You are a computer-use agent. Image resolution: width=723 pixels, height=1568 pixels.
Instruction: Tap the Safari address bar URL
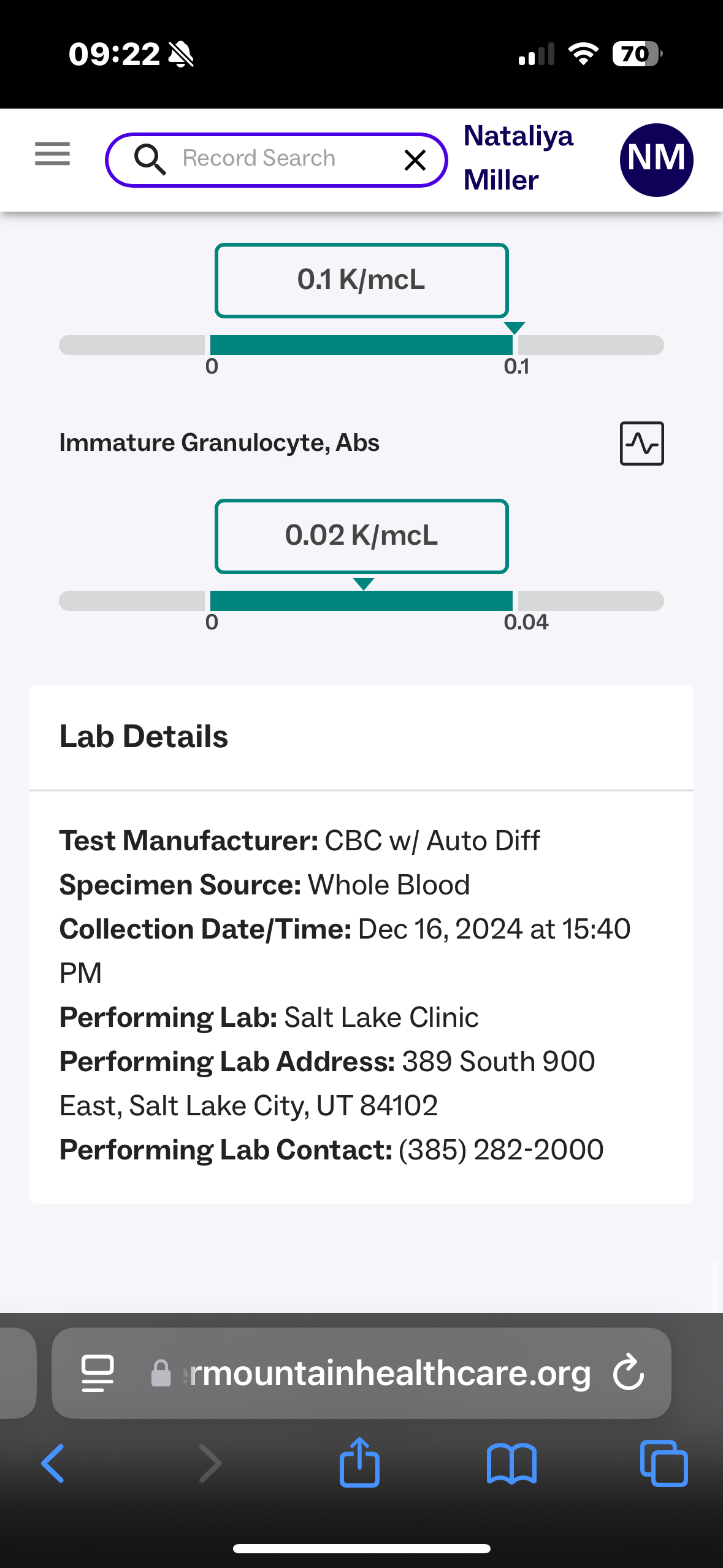tap(386, 1373)
